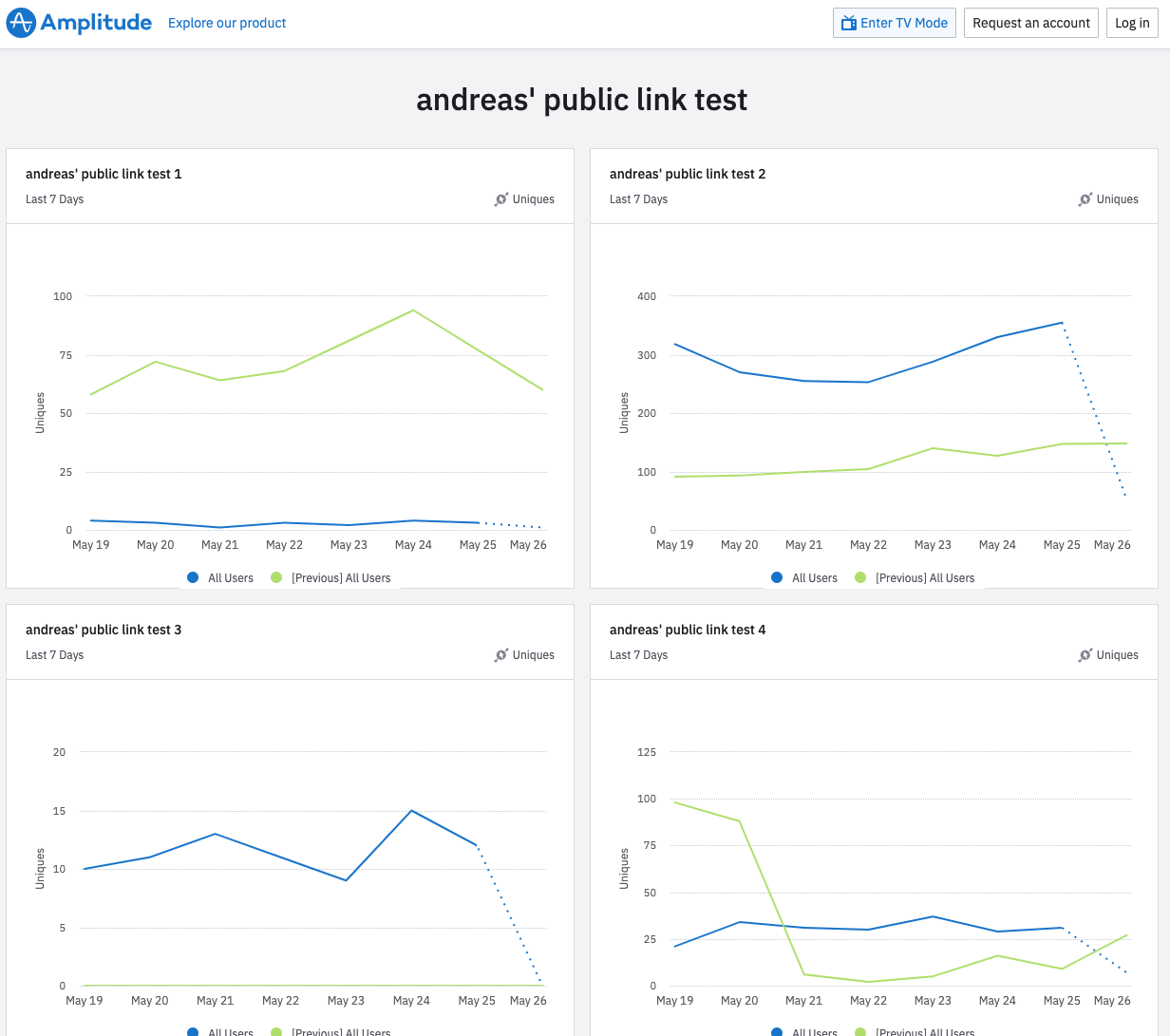Click the Uniques icon on test 1 chart
This screenshot has width=1170, height=1036.
click(x=501, y=199)
